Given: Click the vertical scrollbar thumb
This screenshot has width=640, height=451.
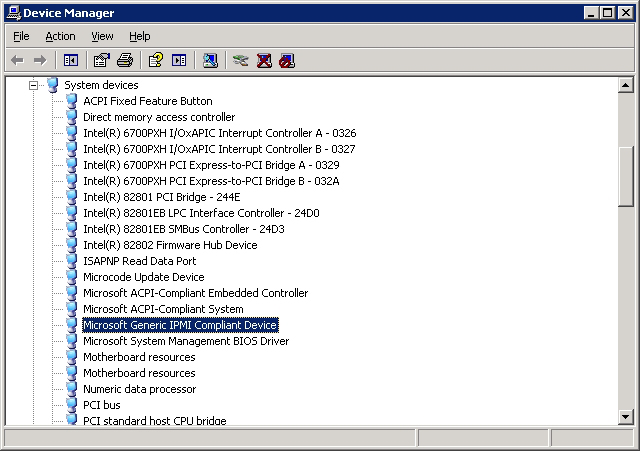Looking at the screenshot, I should click(626, 177).
